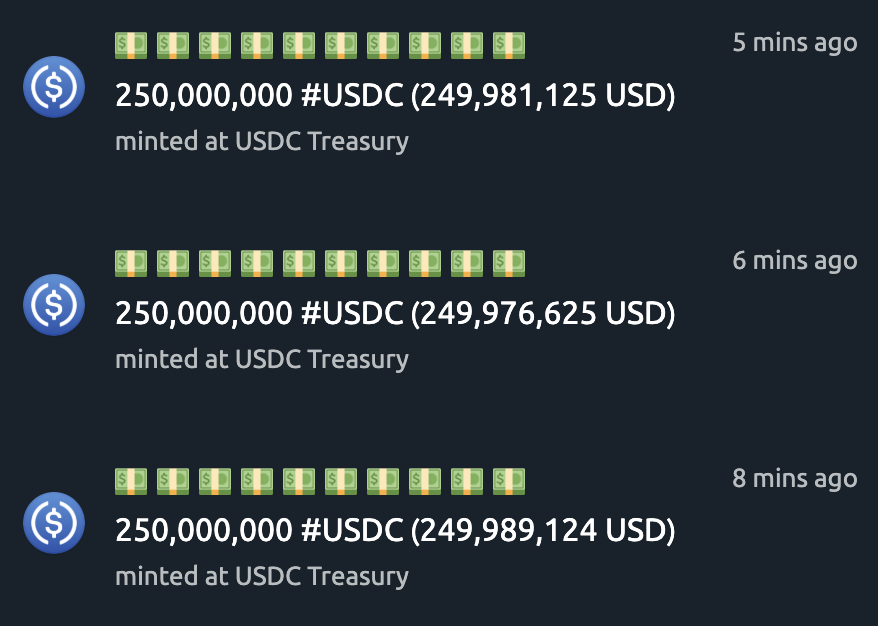Select 'minted at USDC Treasury' under the top entry
The width and height of the screenshot is (878, 626).
pyautogui.click(x=262, y=141)
